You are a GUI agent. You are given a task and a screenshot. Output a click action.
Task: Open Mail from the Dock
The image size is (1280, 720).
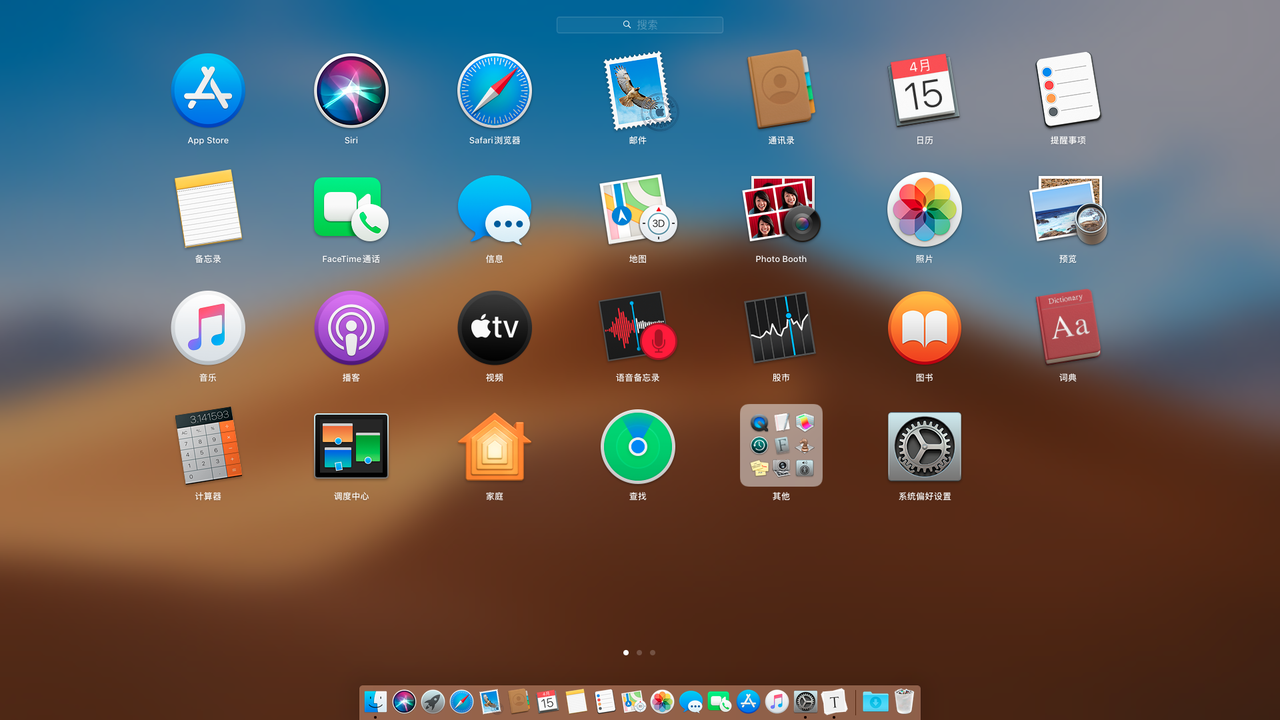490,701
